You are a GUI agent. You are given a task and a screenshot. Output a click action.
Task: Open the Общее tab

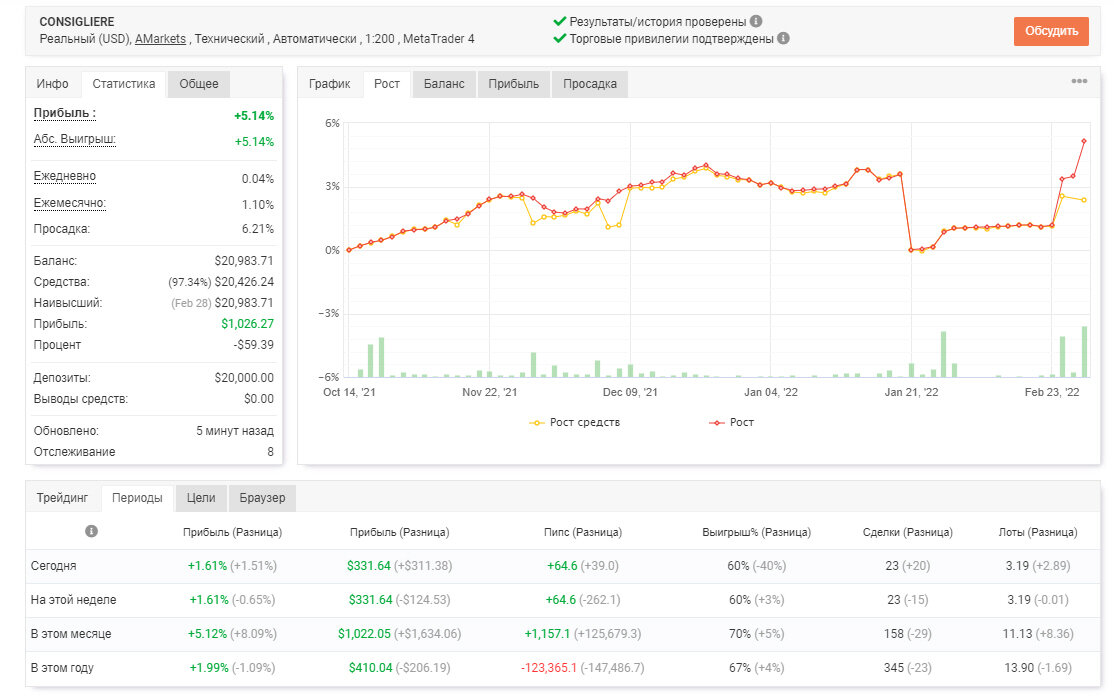point(199,84)
